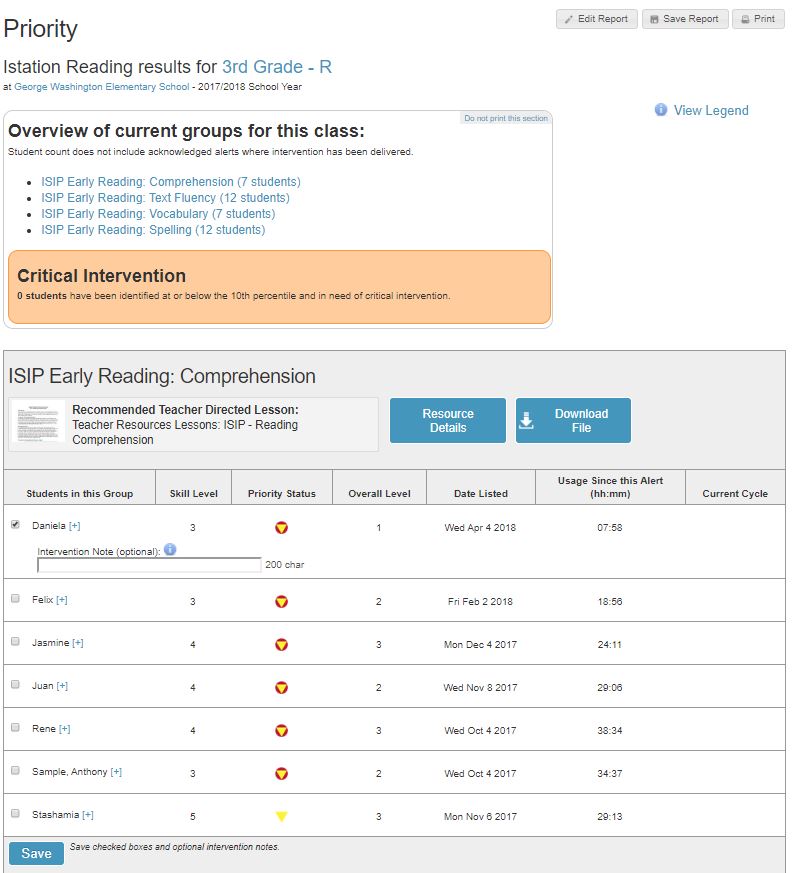Screen dimensions: 793x873
Task: Click date cell Wed Apr 4 2018
Action: click(x=480, y=527)
